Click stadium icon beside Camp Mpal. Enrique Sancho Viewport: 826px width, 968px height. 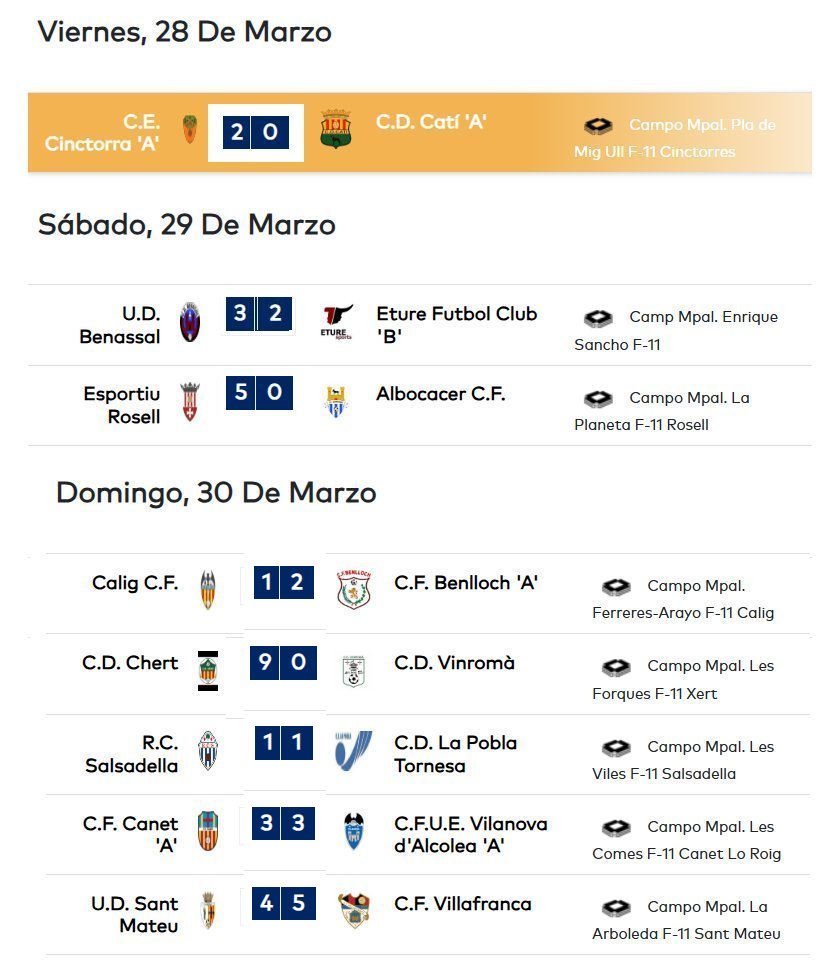click(598, 318)
